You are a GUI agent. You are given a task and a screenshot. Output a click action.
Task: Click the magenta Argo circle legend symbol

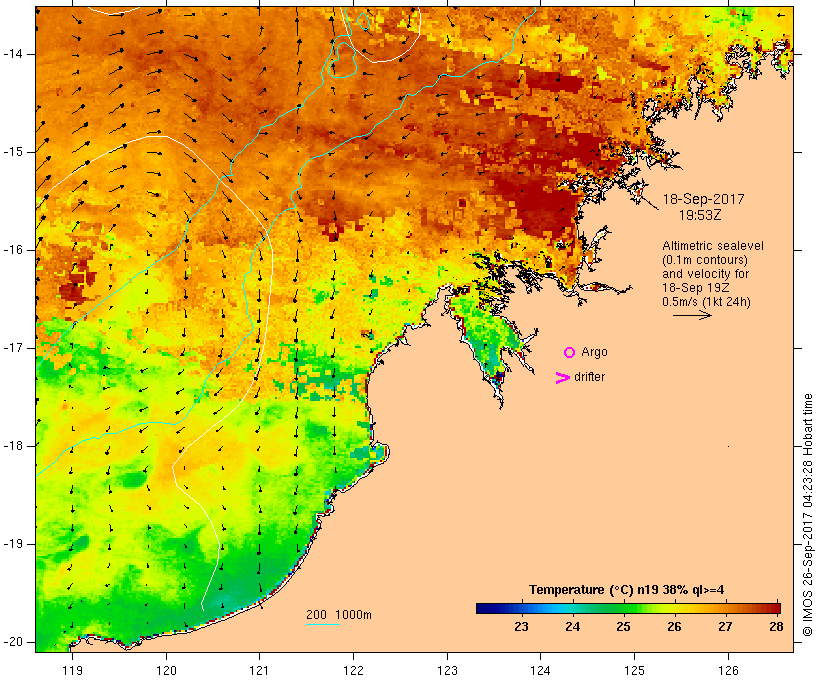click(x=570, y=353)
